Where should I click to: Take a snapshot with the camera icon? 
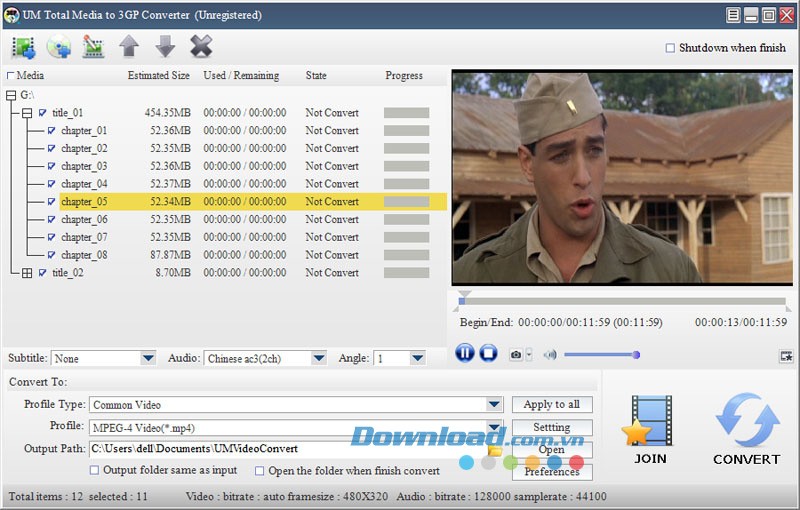pyautogui.click(x=516, y=354)
